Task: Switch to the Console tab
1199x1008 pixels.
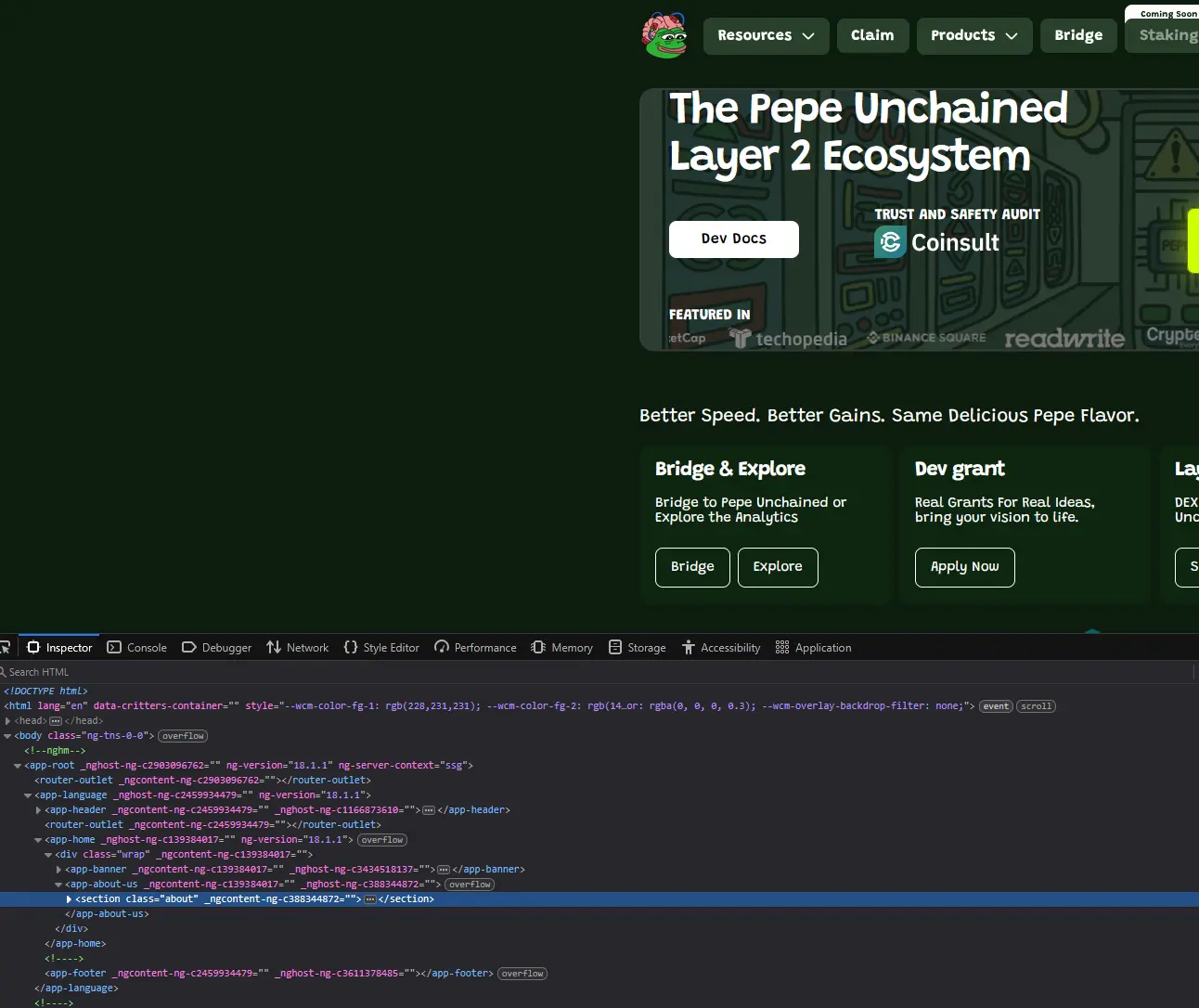Action: coord(137,648)
